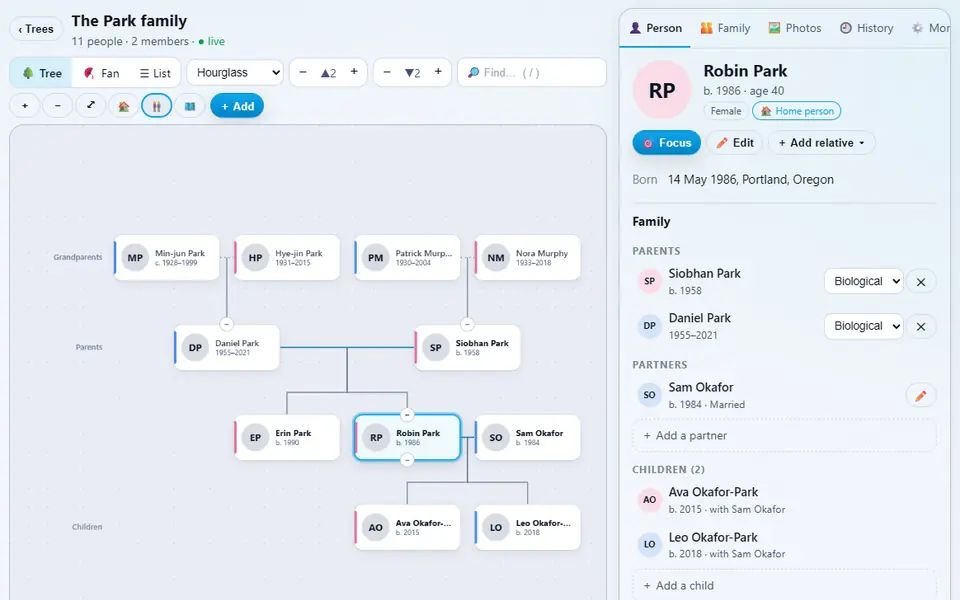Decrease ancestor generations count
This screenshot has width=960, height=600.
pyautogui.click(x=302, y=72)
